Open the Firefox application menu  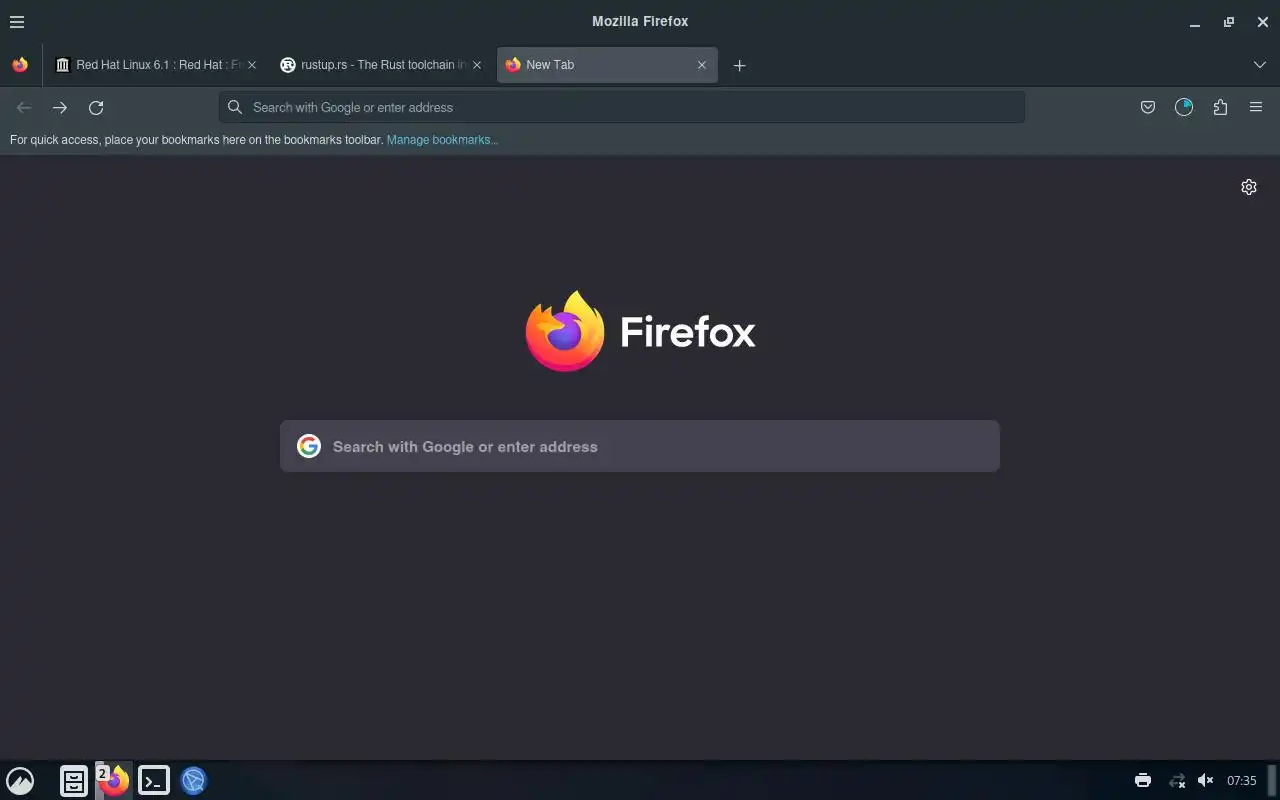[x=1256, y=107]
